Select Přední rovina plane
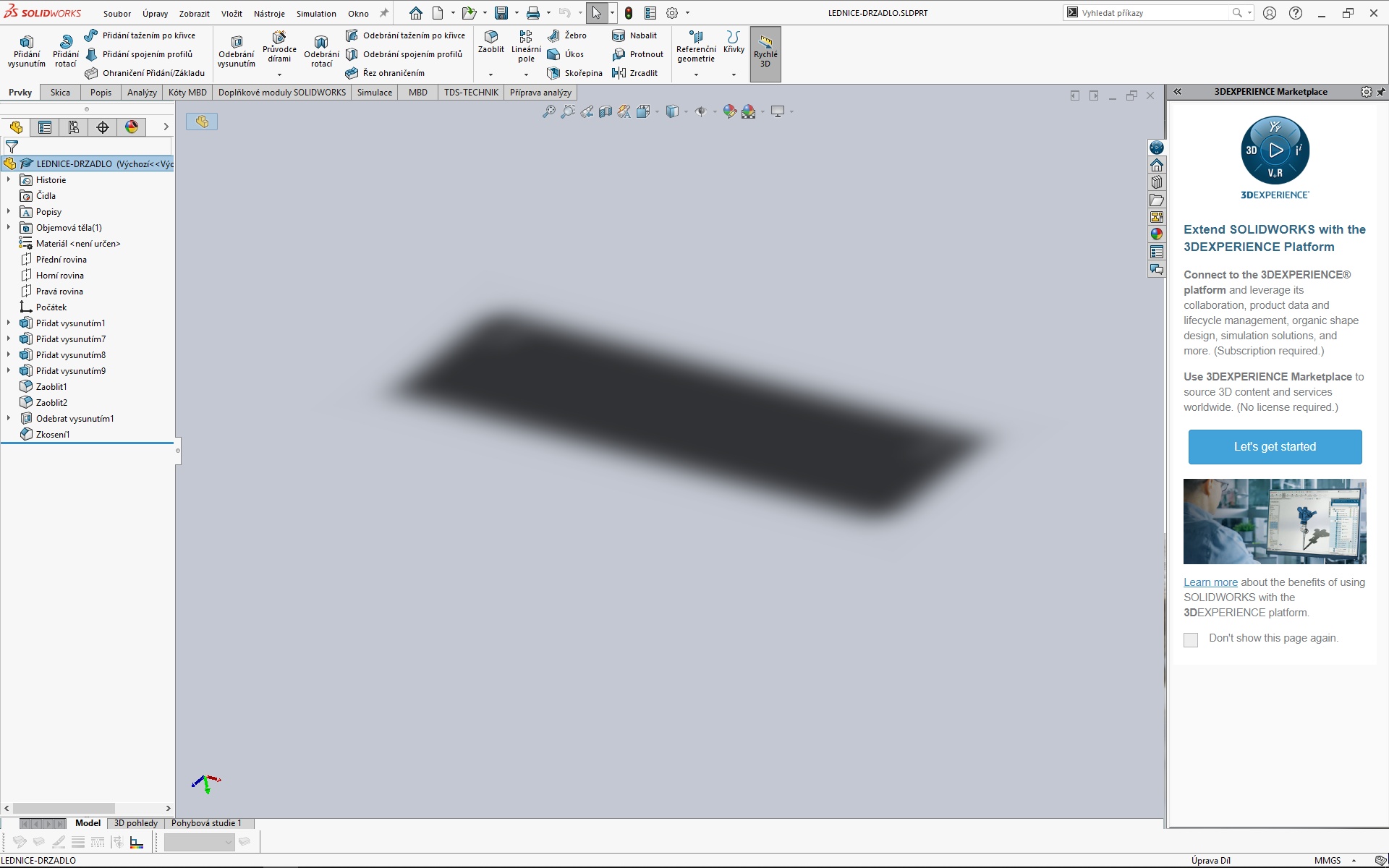The image size is (1389, 868). pyautogui.click(x=61, y=260)
